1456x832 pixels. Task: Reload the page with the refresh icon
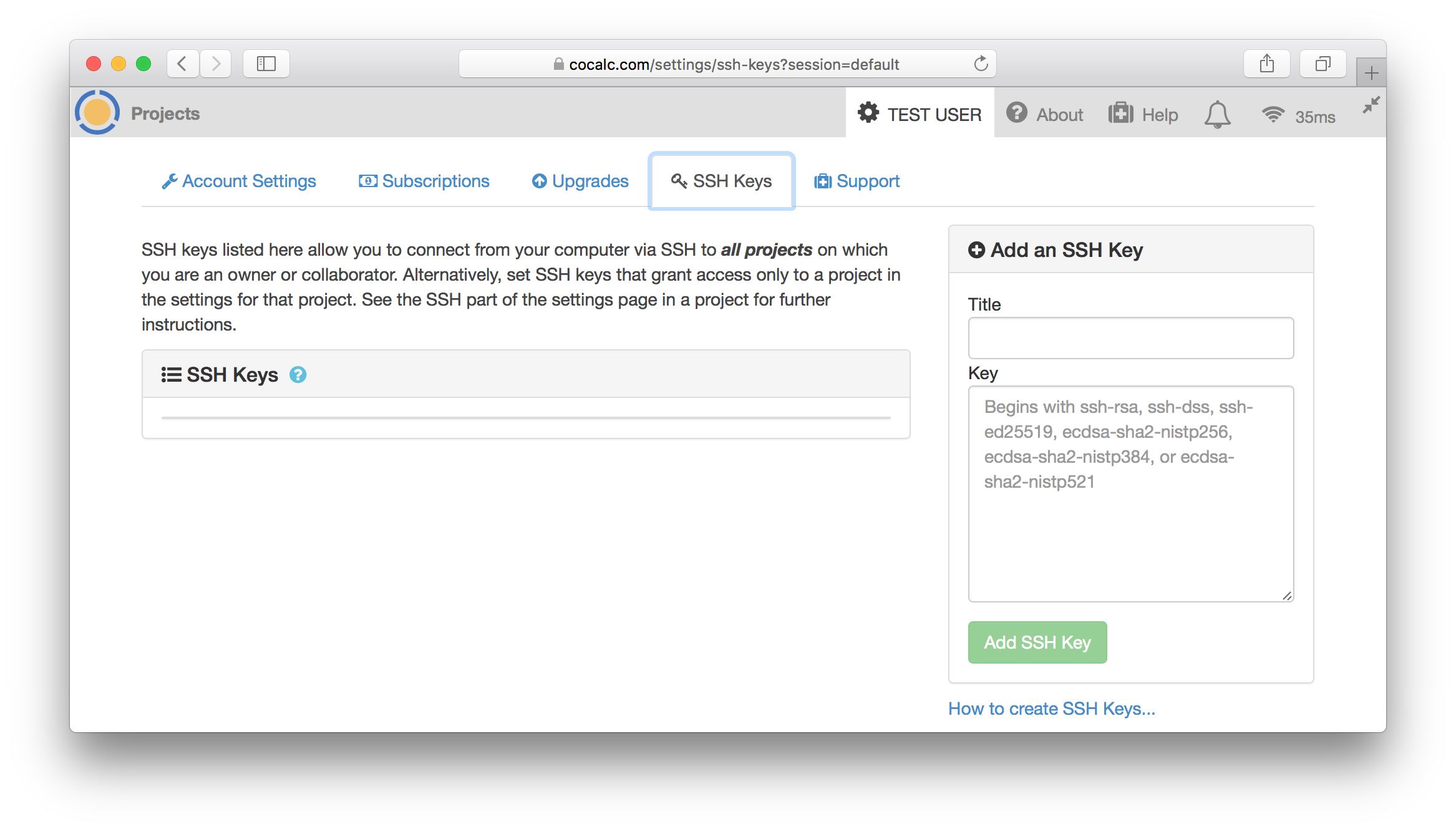(x=981, y=64)
